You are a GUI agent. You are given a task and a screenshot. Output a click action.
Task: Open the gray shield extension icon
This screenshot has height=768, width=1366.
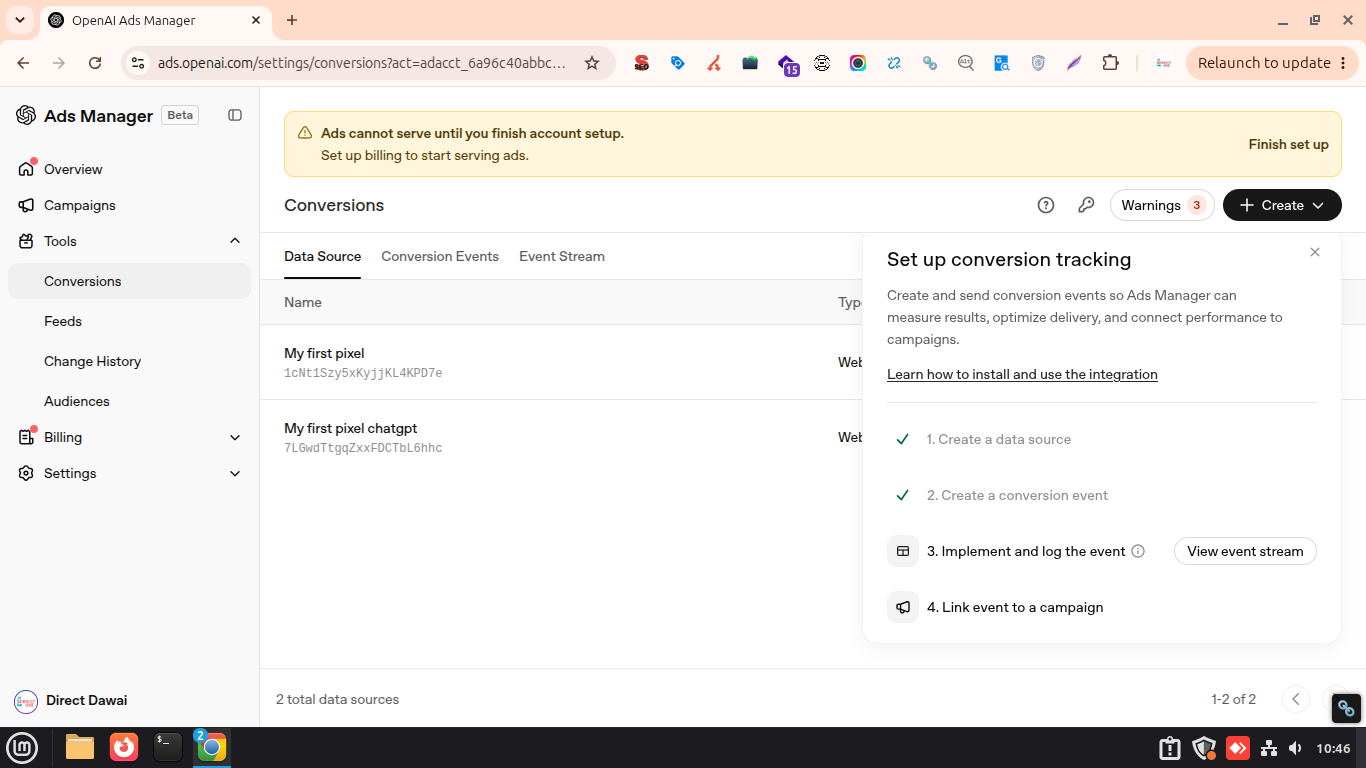point(1038,63)
